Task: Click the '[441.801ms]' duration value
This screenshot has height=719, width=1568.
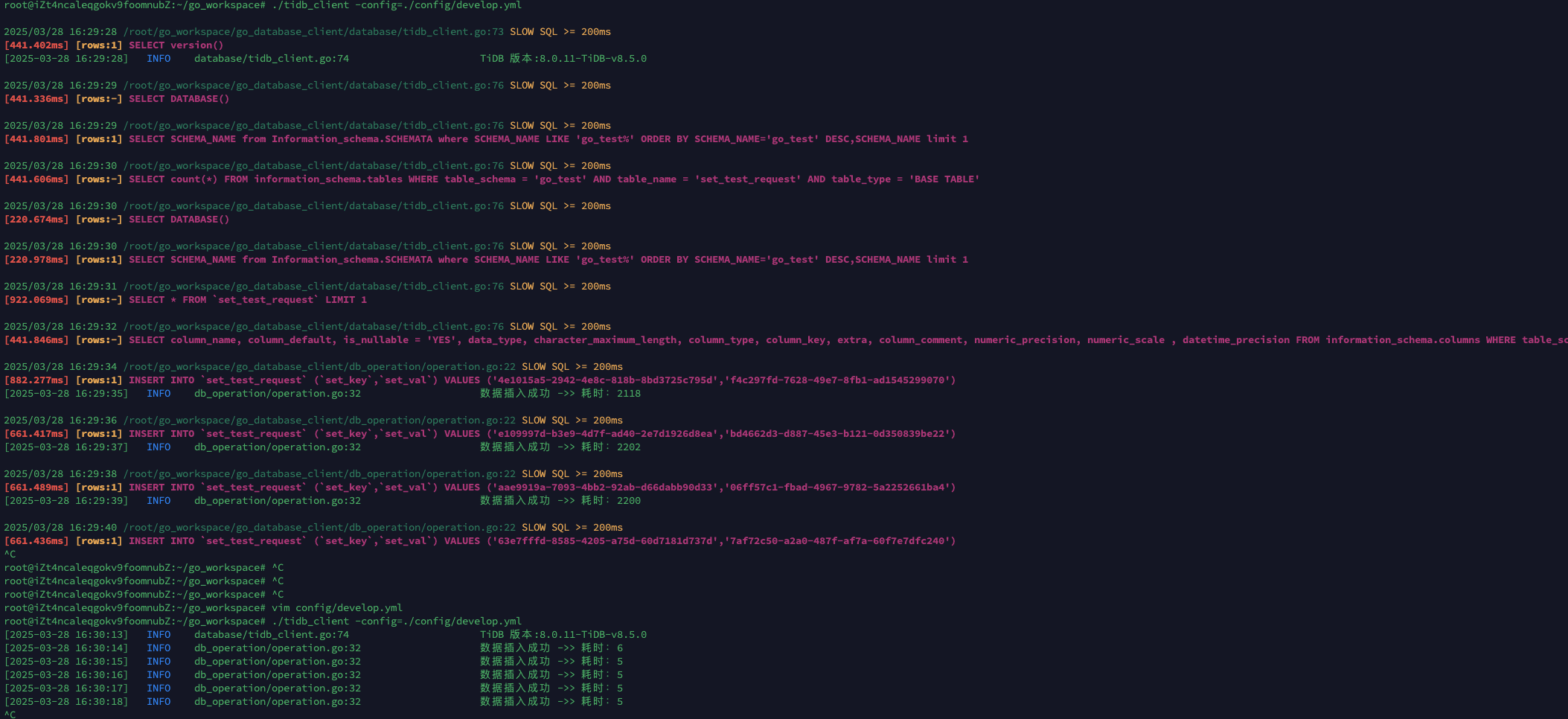Action: click(36, 139)
